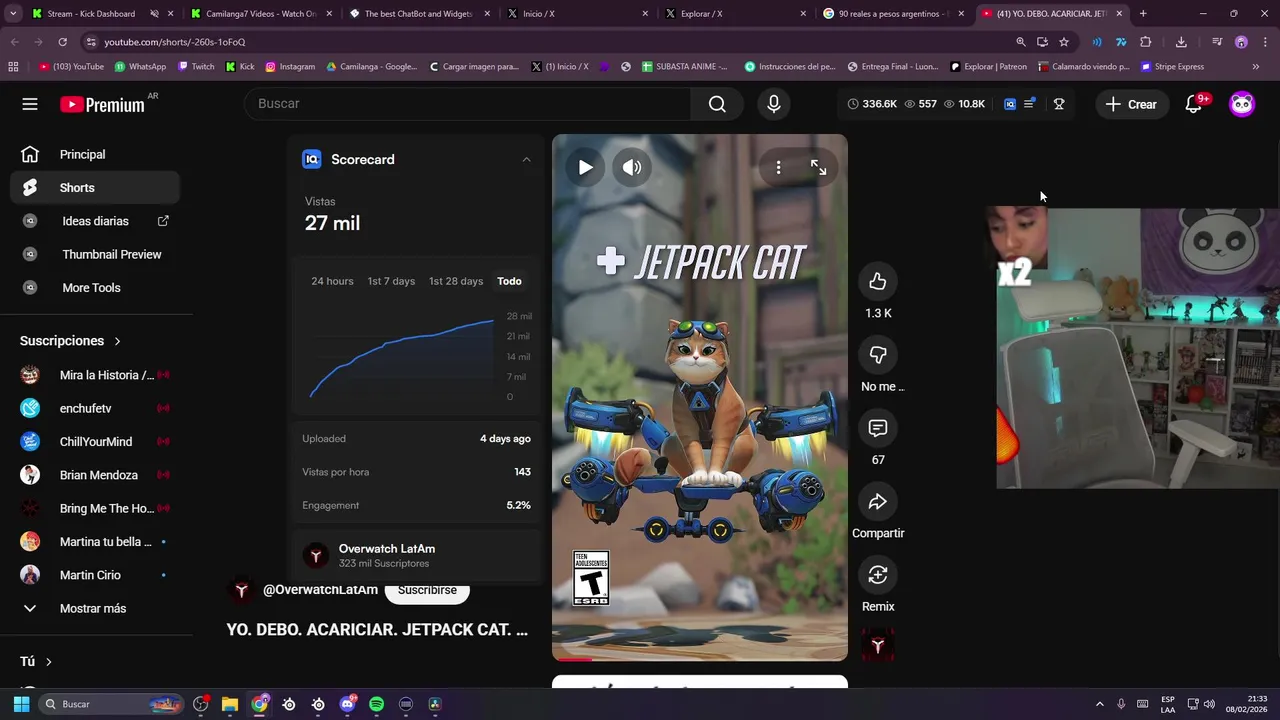Open the short's three-dot options menu

pos(778,168)
